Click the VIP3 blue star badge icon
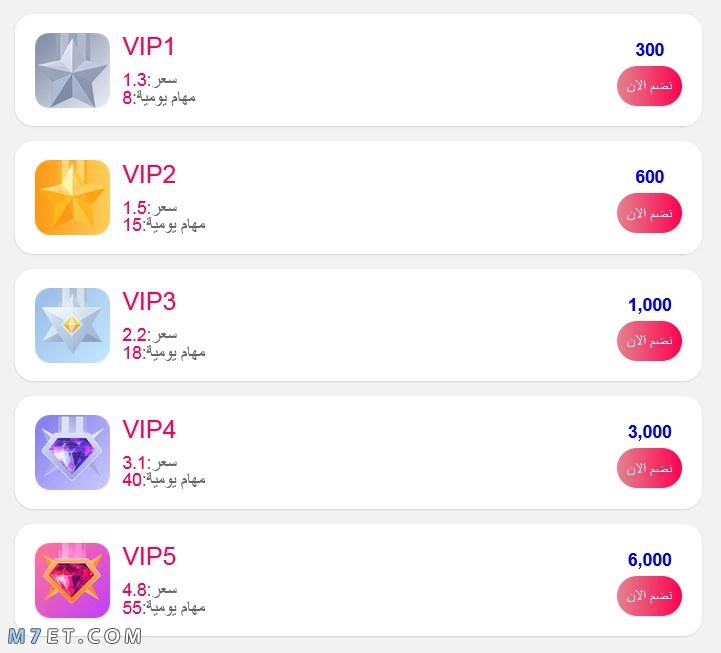The image size is (721, 653). (x=72, y=325)
